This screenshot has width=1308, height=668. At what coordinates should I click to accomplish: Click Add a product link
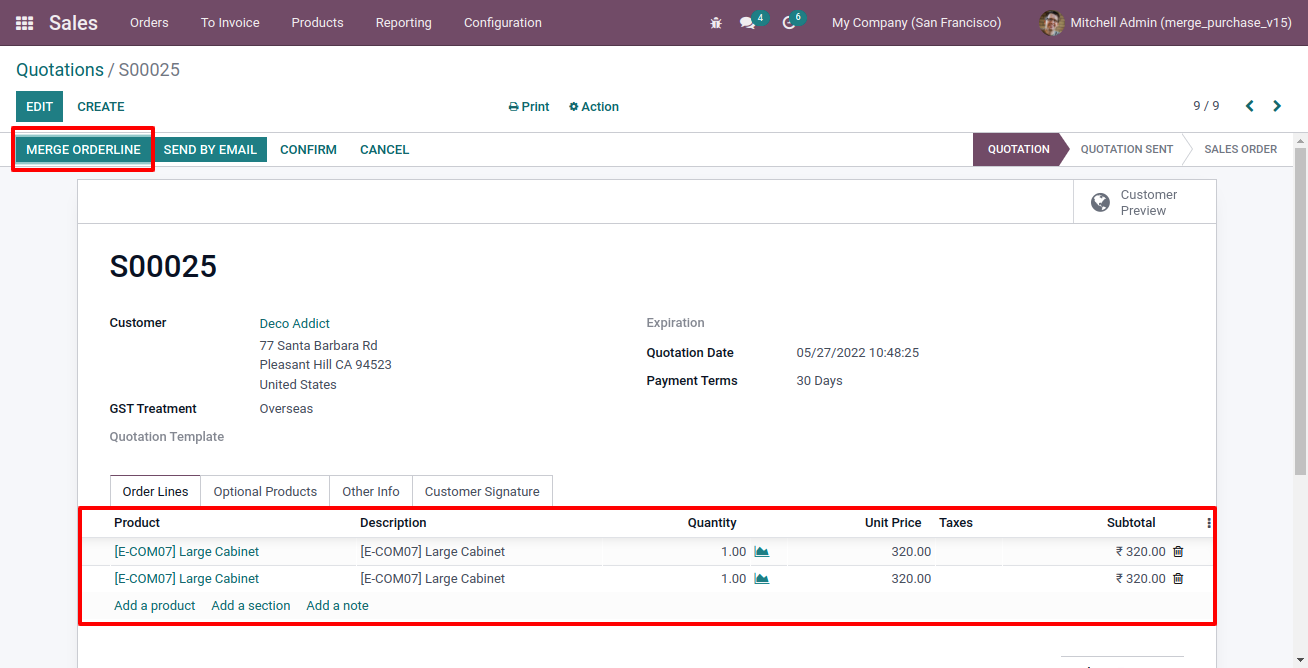coord(155,606)
